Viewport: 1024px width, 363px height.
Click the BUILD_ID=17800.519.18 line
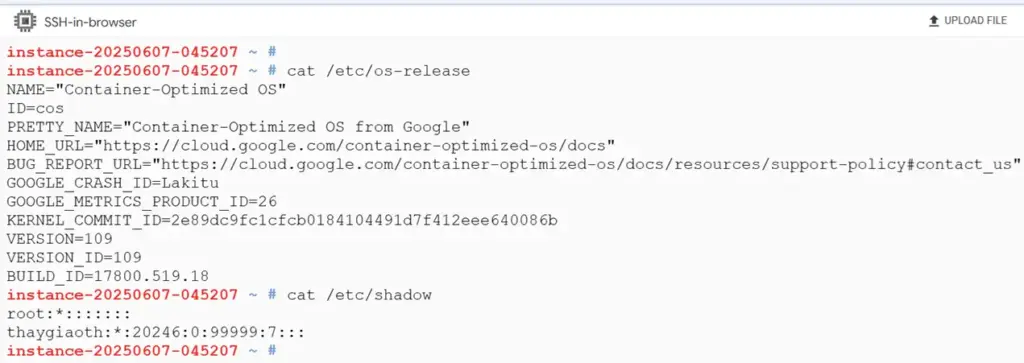pyautogui.click(x=108, y=276)
